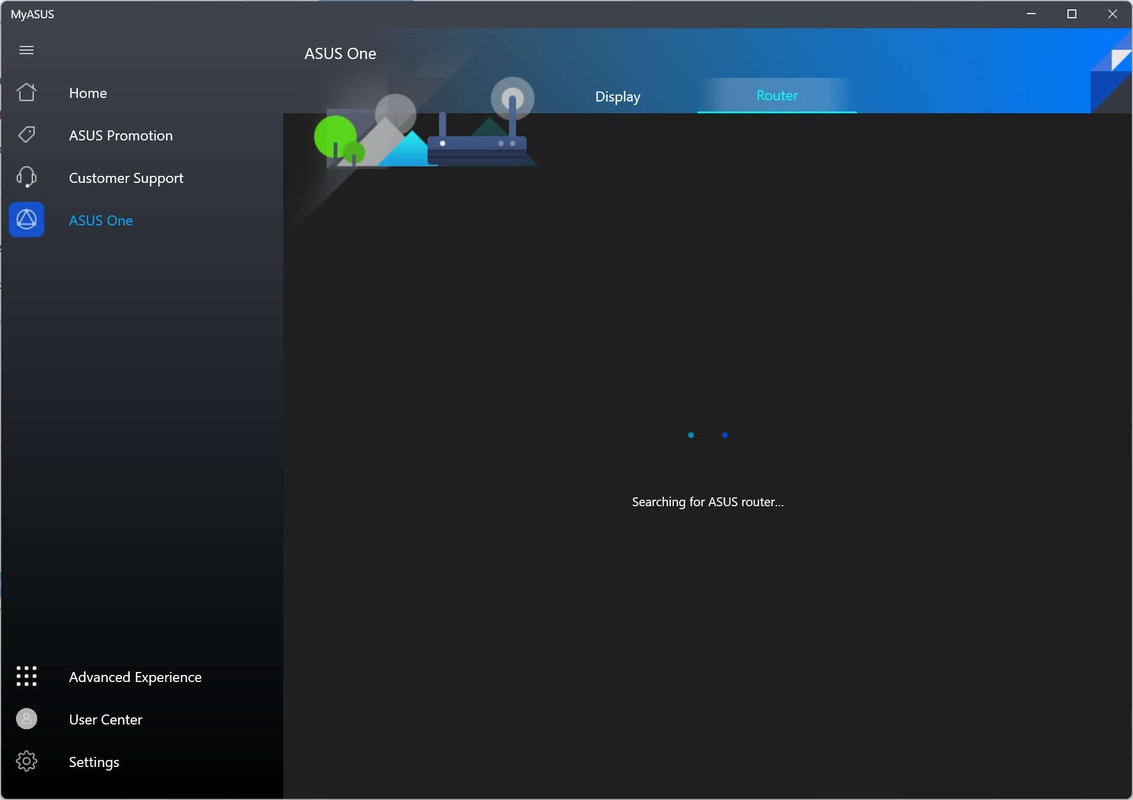Click the ASUS Promotion tag icon

click(x=27, y=134)
